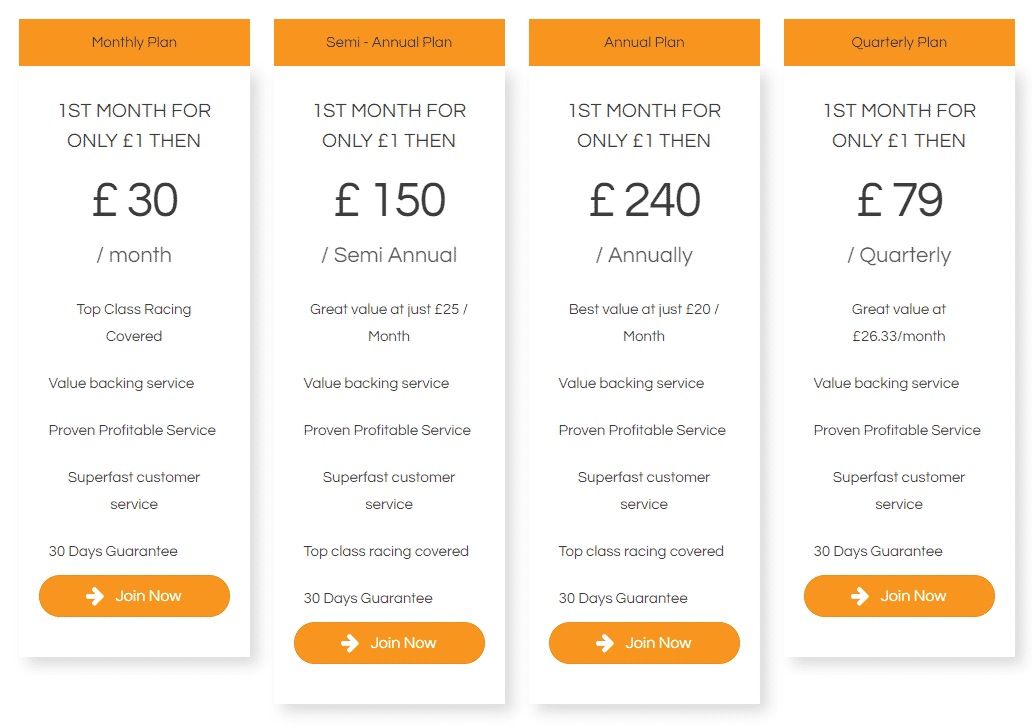This screenshot has height=728, width=1032.
Task: Click 'Top Class Racing Covered' in Monthly Plan
Action: 134,322
